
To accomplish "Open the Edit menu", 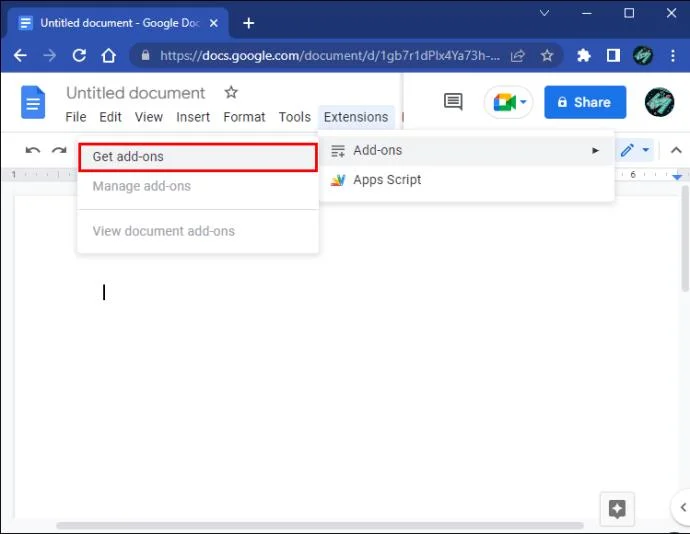I will 110,117.
